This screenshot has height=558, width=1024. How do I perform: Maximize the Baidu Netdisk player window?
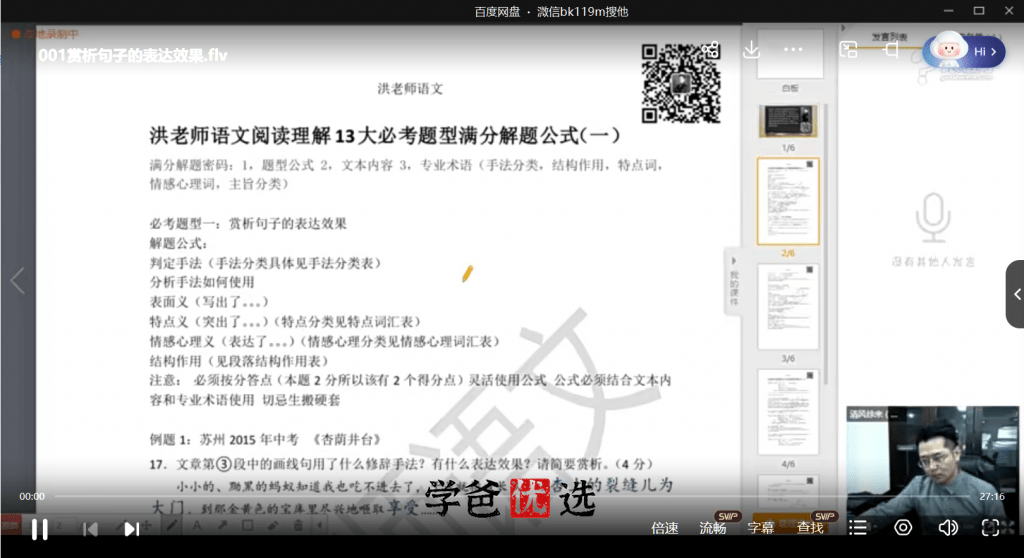coord(978,11)
